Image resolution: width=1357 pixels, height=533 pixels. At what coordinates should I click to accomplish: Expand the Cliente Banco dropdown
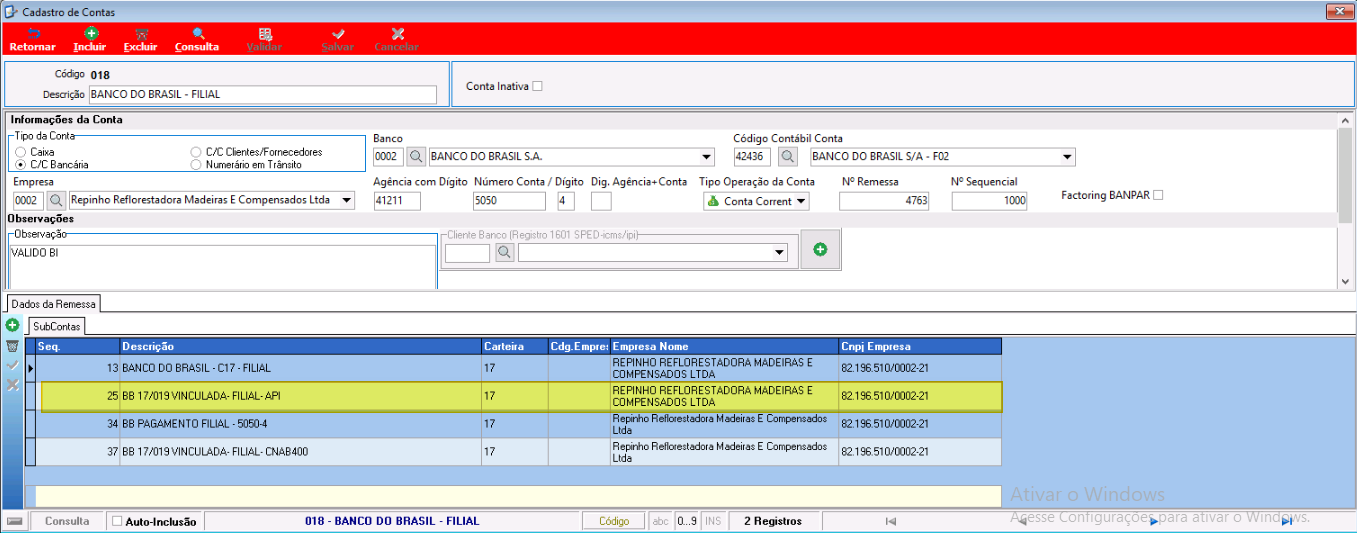pyautogui.click(x=779, y=253)
